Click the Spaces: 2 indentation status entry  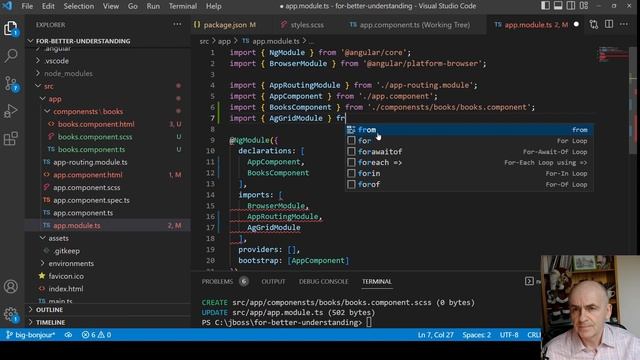click(476, 335)
